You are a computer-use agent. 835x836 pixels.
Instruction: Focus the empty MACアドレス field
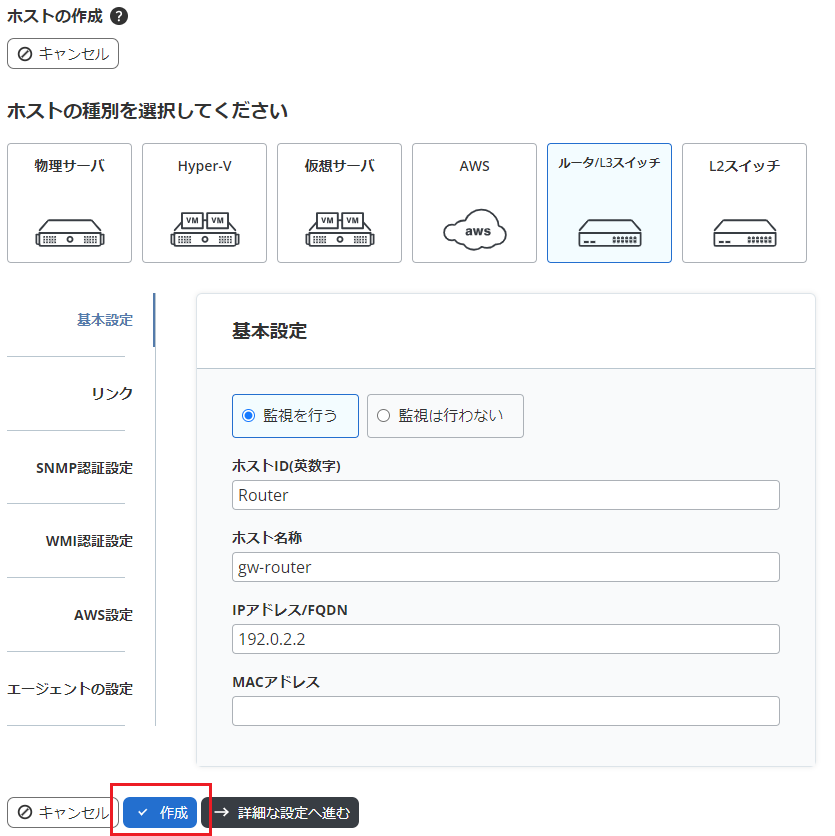click(505, 711)
